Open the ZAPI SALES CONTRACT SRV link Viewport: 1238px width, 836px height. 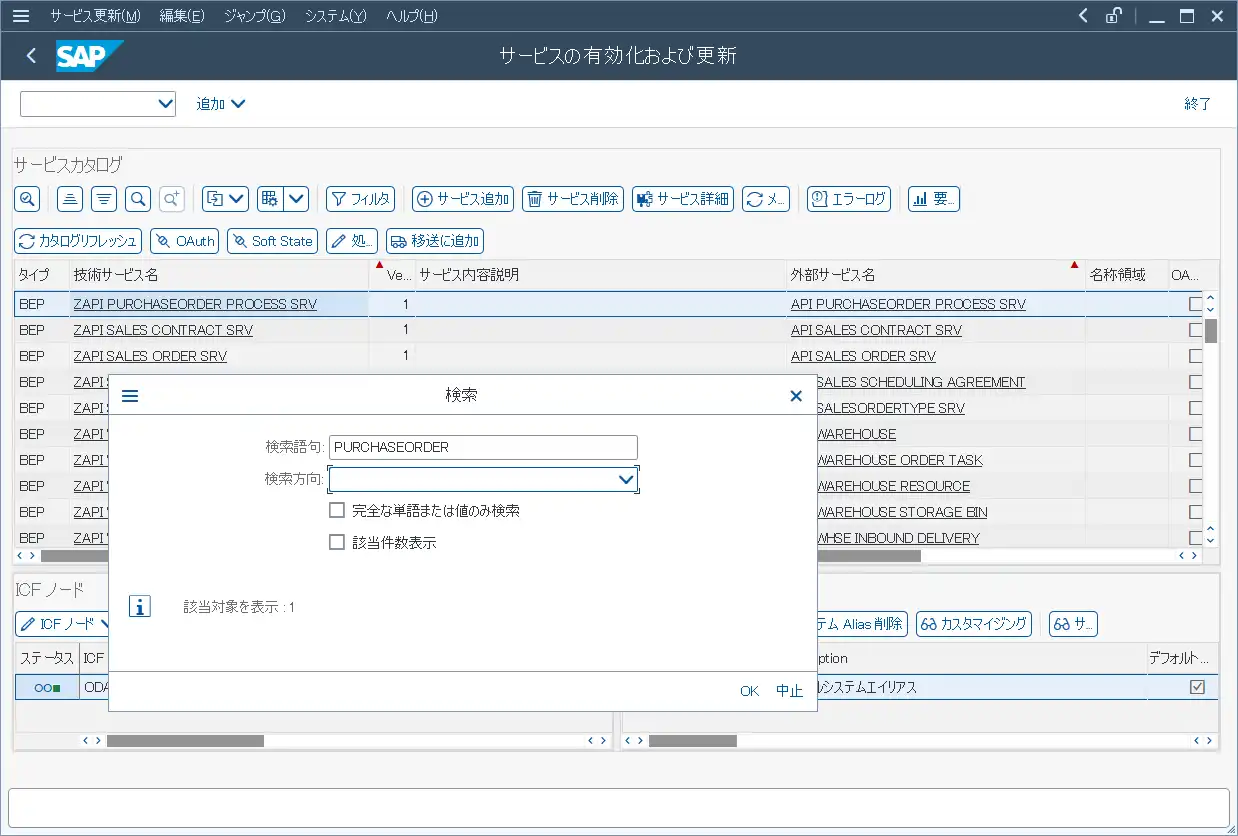pyautogui.click(x=163, y=330)
